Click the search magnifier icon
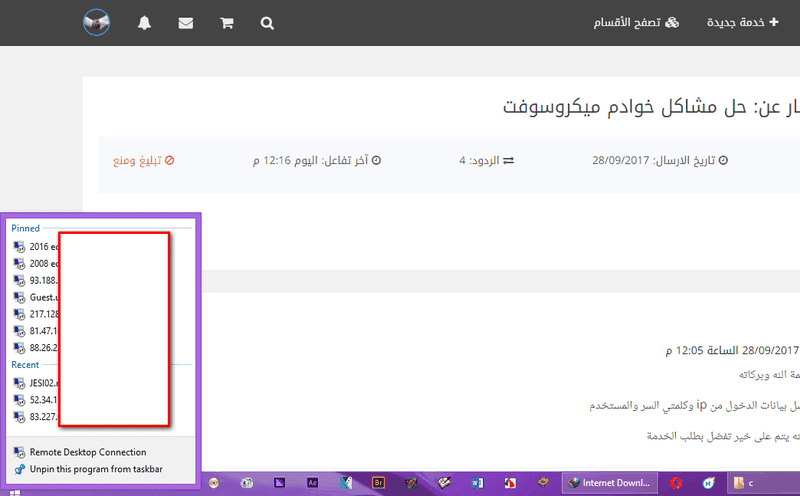Screen dimensions: 800x496 [x=267, y=23]
